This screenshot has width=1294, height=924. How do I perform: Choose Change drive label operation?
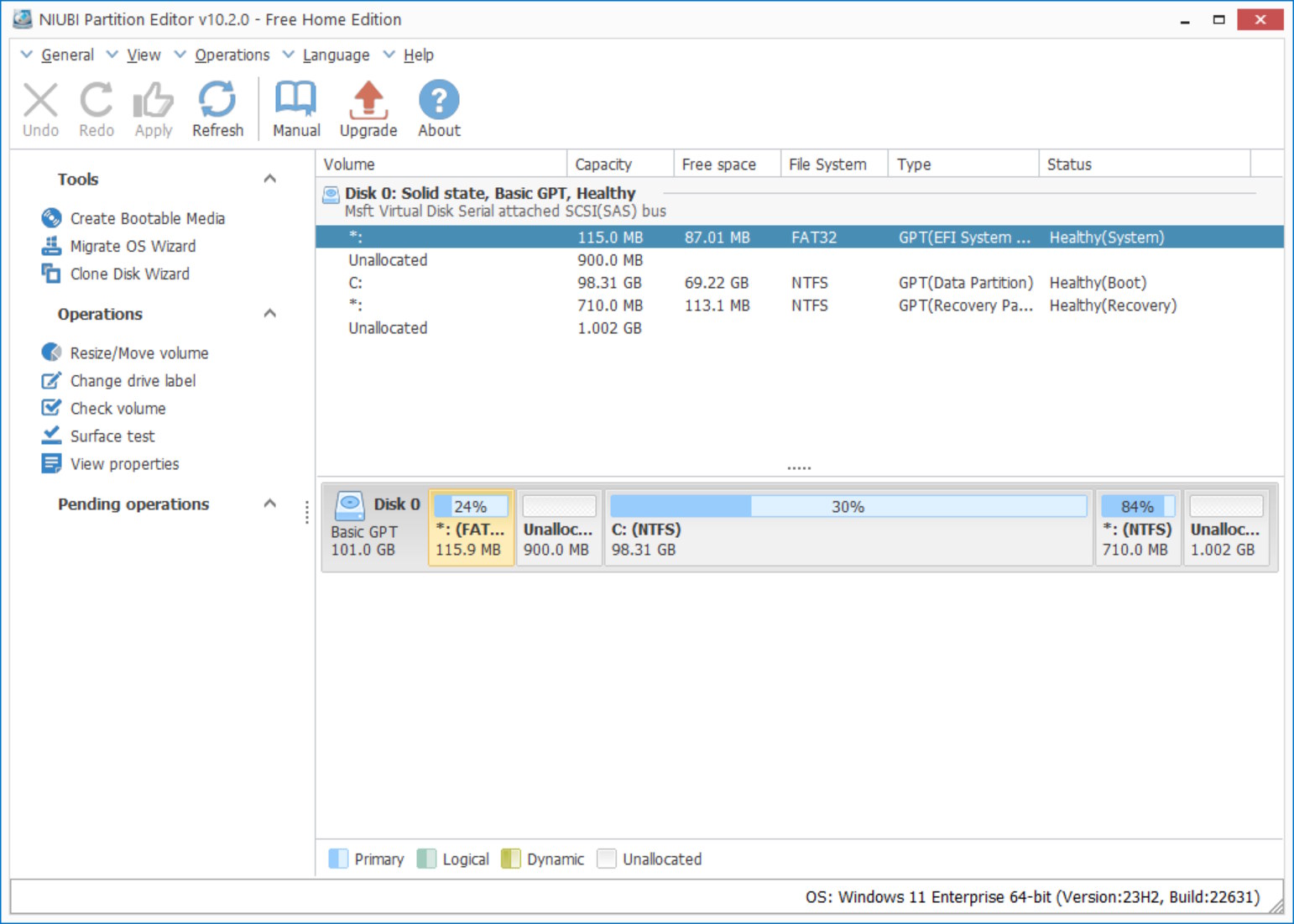(x=133, y=380)
